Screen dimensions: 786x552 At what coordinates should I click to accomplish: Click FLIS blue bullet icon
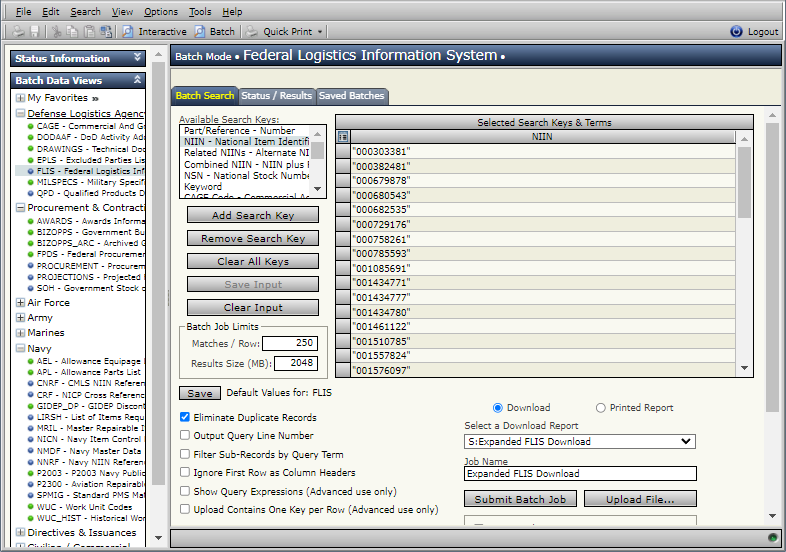[31, 171]
